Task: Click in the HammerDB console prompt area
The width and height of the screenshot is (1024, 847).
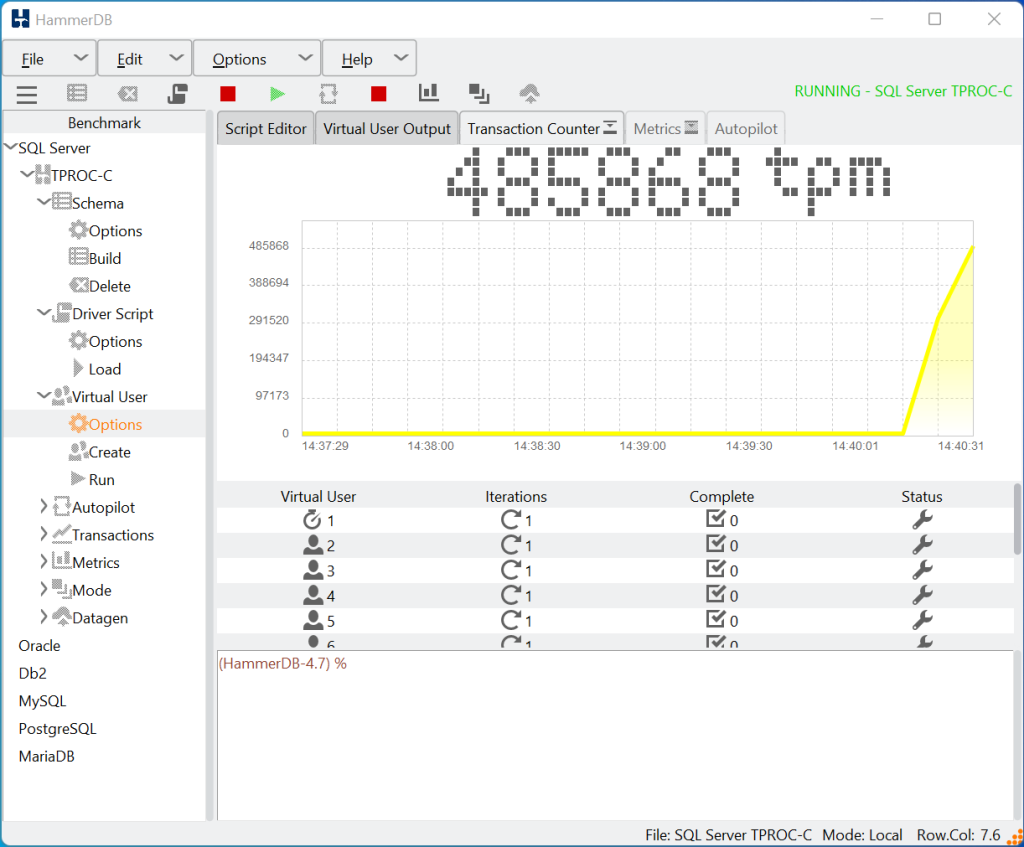Action: (x=615, y=735)
